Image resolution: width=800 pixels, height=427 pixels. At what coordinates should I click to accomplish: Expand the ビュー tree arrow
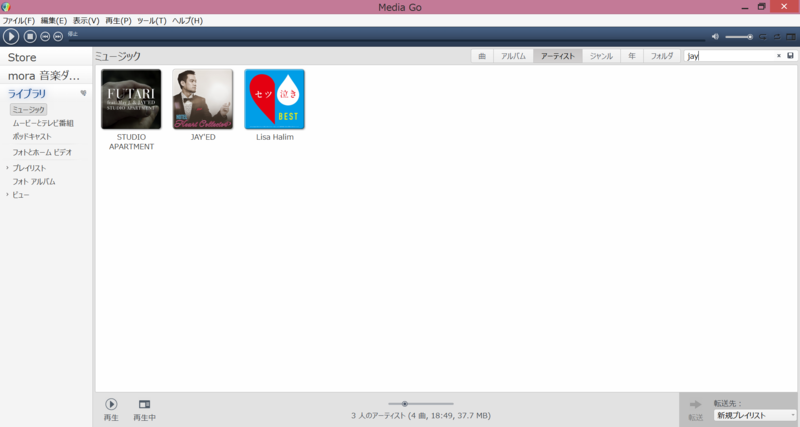tap(7, 194)
